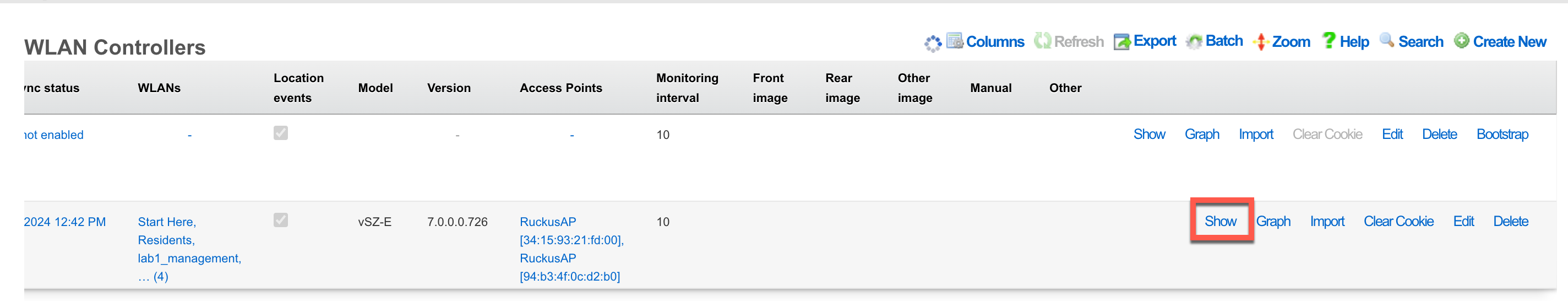Click Clear Cookie in the vSZ-E row
Screen dimensions: 1568x301
click(x=1398, y=221)
